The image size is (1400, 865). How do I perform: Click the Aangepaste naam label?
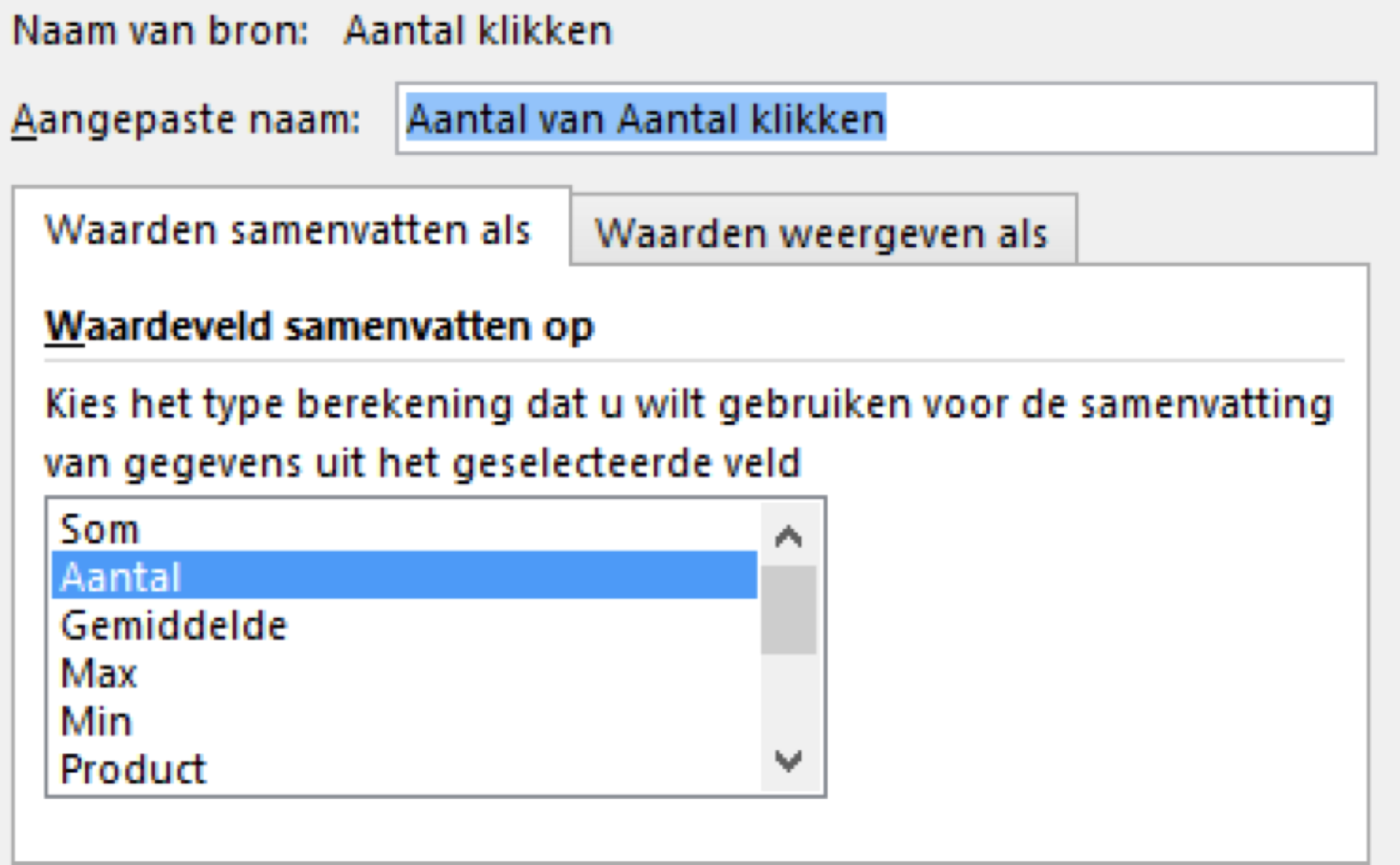tap(186, 120)
